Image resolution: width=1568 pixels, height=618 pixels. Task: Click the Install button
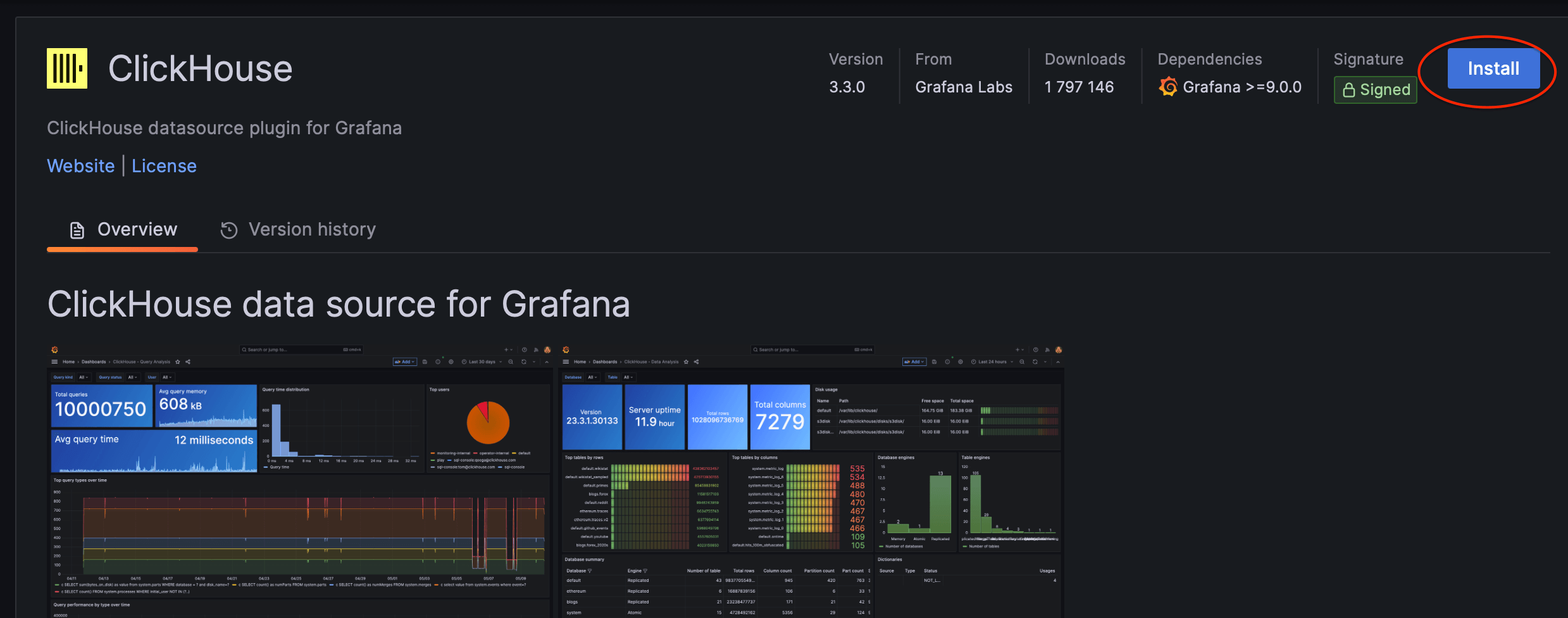[1493, 68]
